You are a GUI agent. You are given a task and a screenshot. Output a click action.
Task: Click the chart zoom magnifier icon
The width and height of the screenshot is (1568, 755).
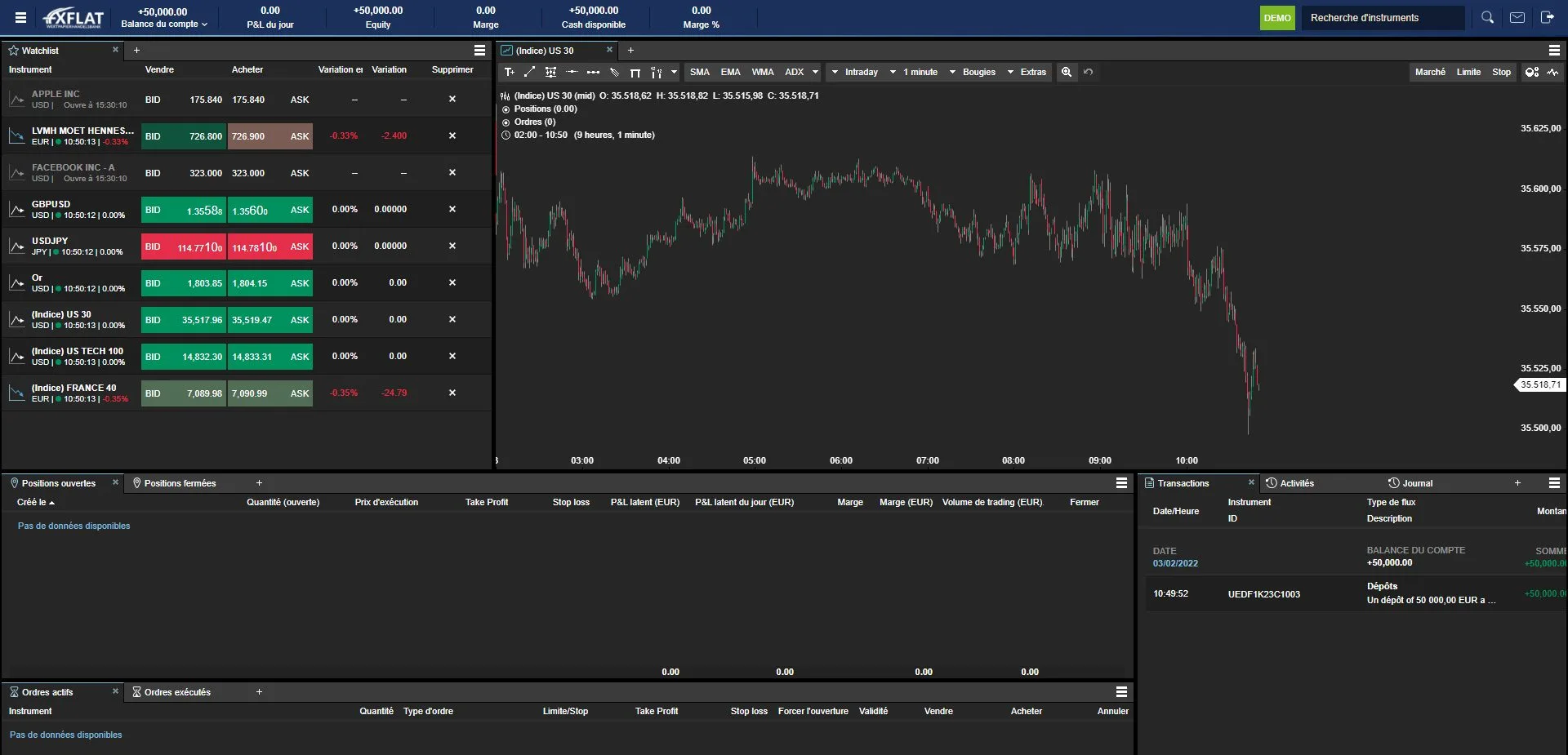tap(1067, 73)
